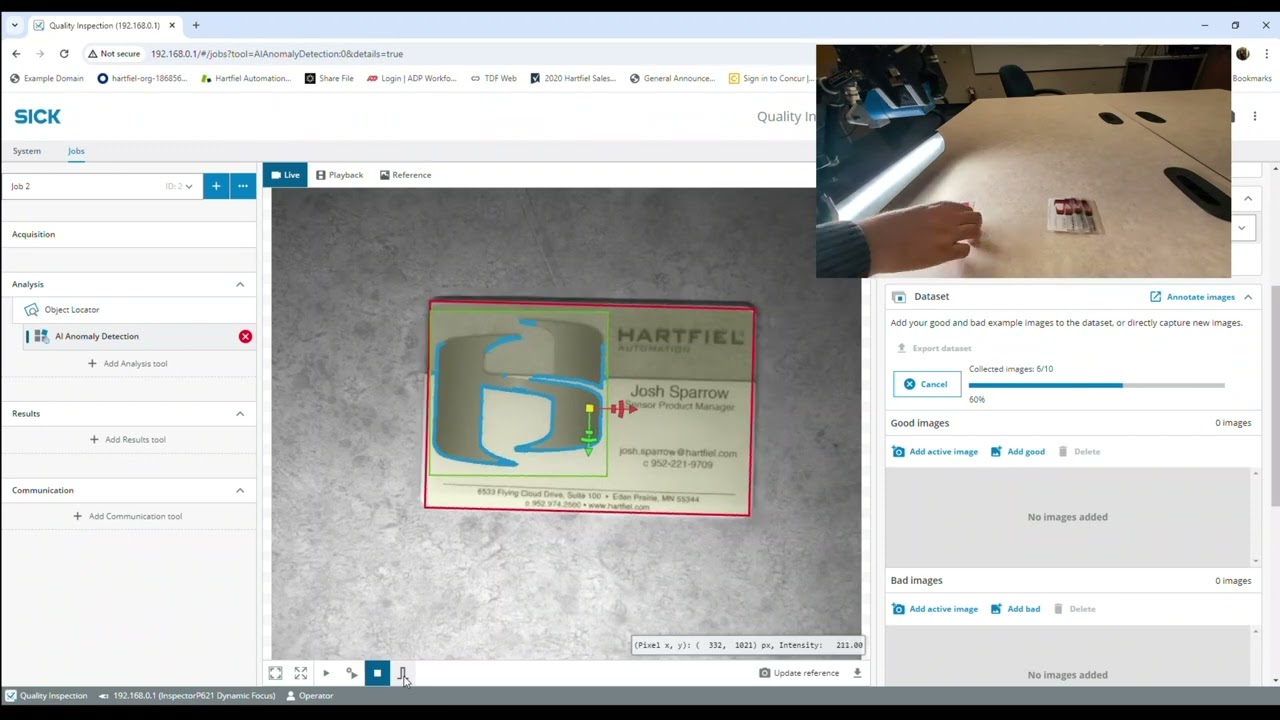Download image with download icon
This screenshot has width=1280, height=720.
tap(857, 673)
